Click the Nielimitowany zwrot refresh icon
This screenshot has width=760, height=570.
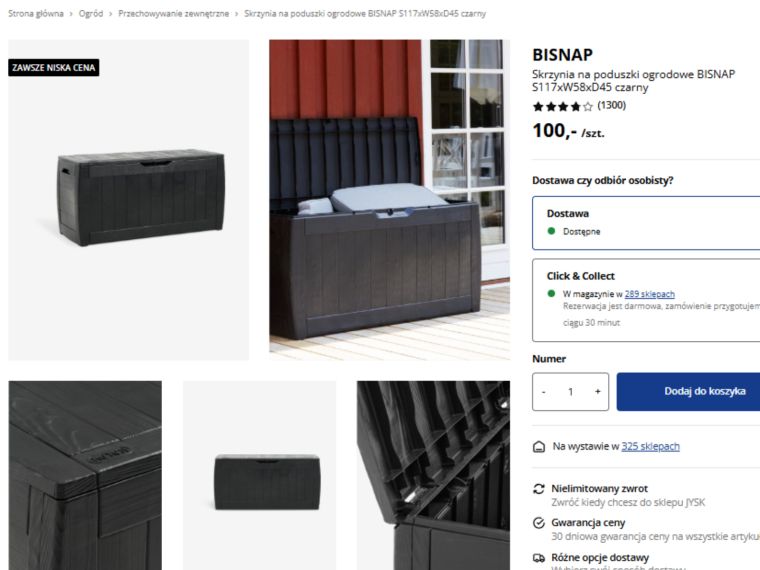tap(538, 489)
